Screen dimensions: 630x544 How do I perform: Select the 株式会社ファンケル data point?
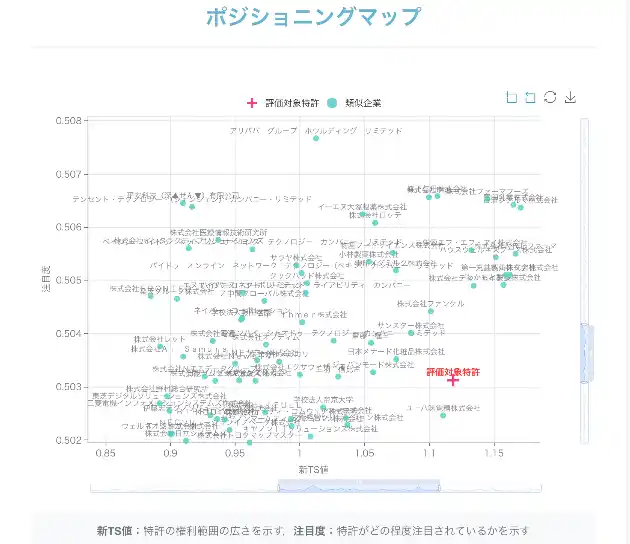(x=431, y=311)
